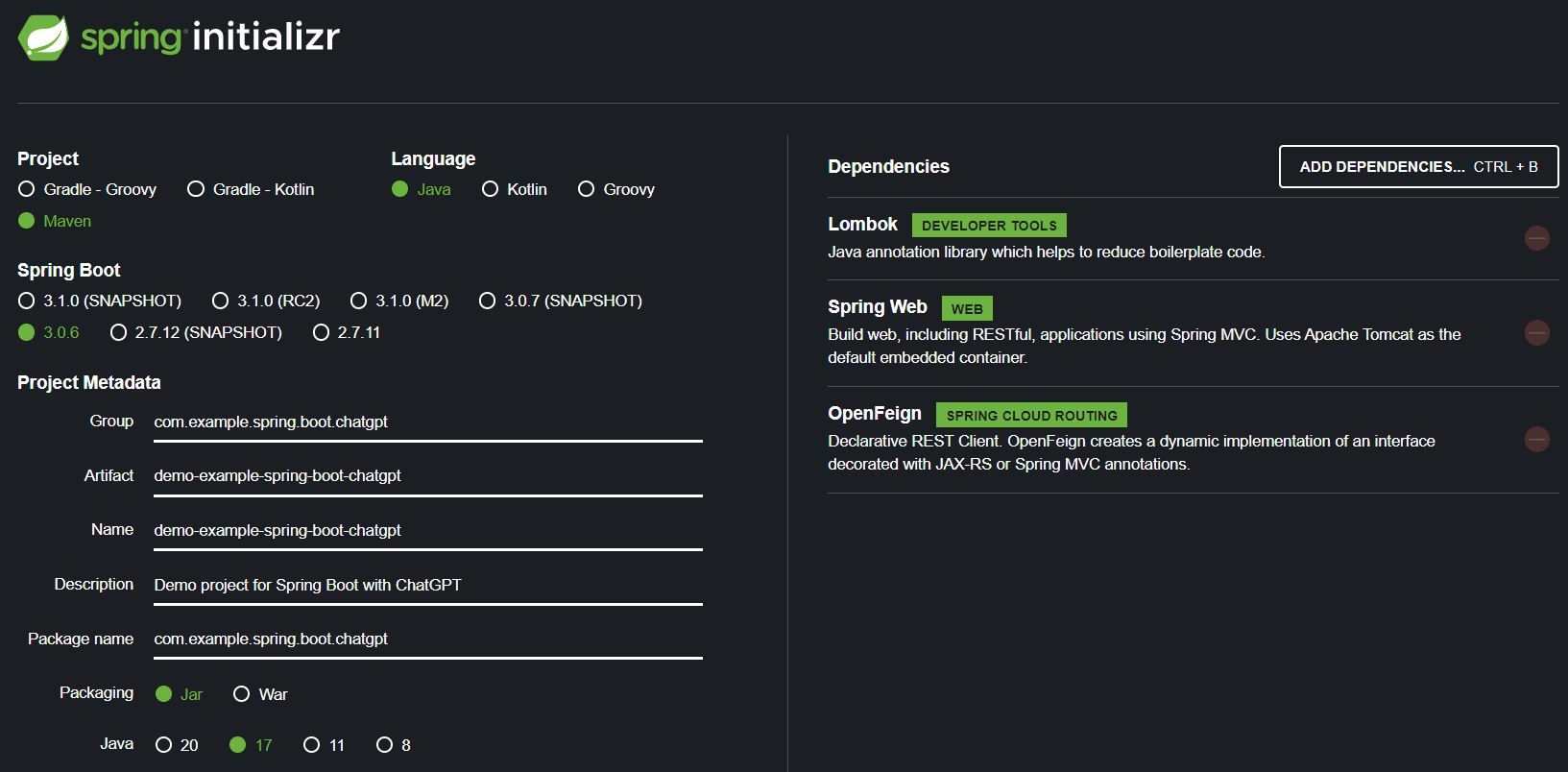Set packaging to Jar
The height and width of the screenshot is (772, 1568).
[x=179, y=694]
